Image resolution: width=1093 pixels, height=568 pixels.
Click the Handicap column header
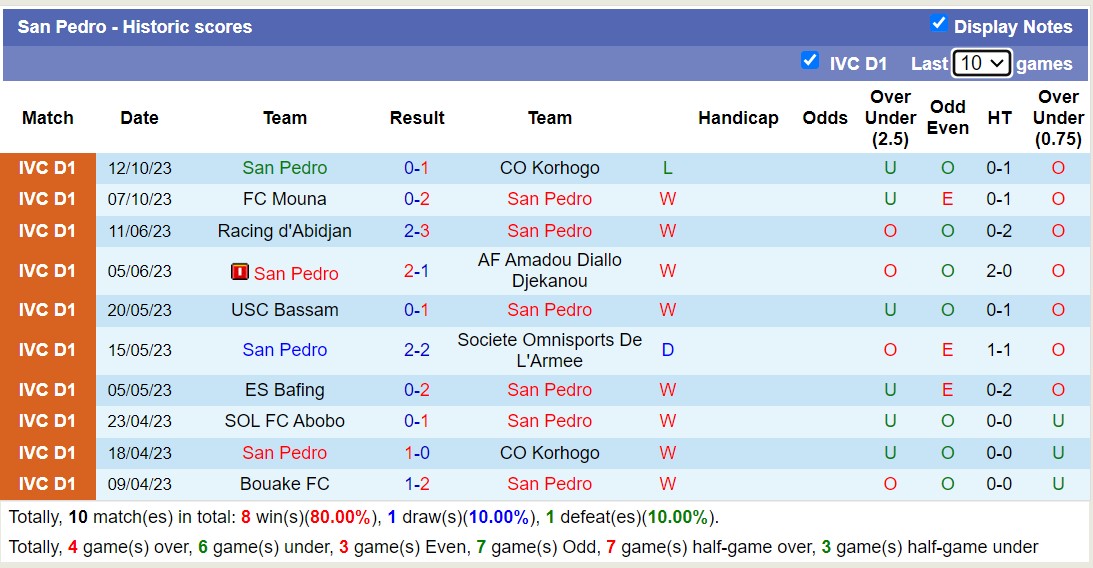point(738,118)
